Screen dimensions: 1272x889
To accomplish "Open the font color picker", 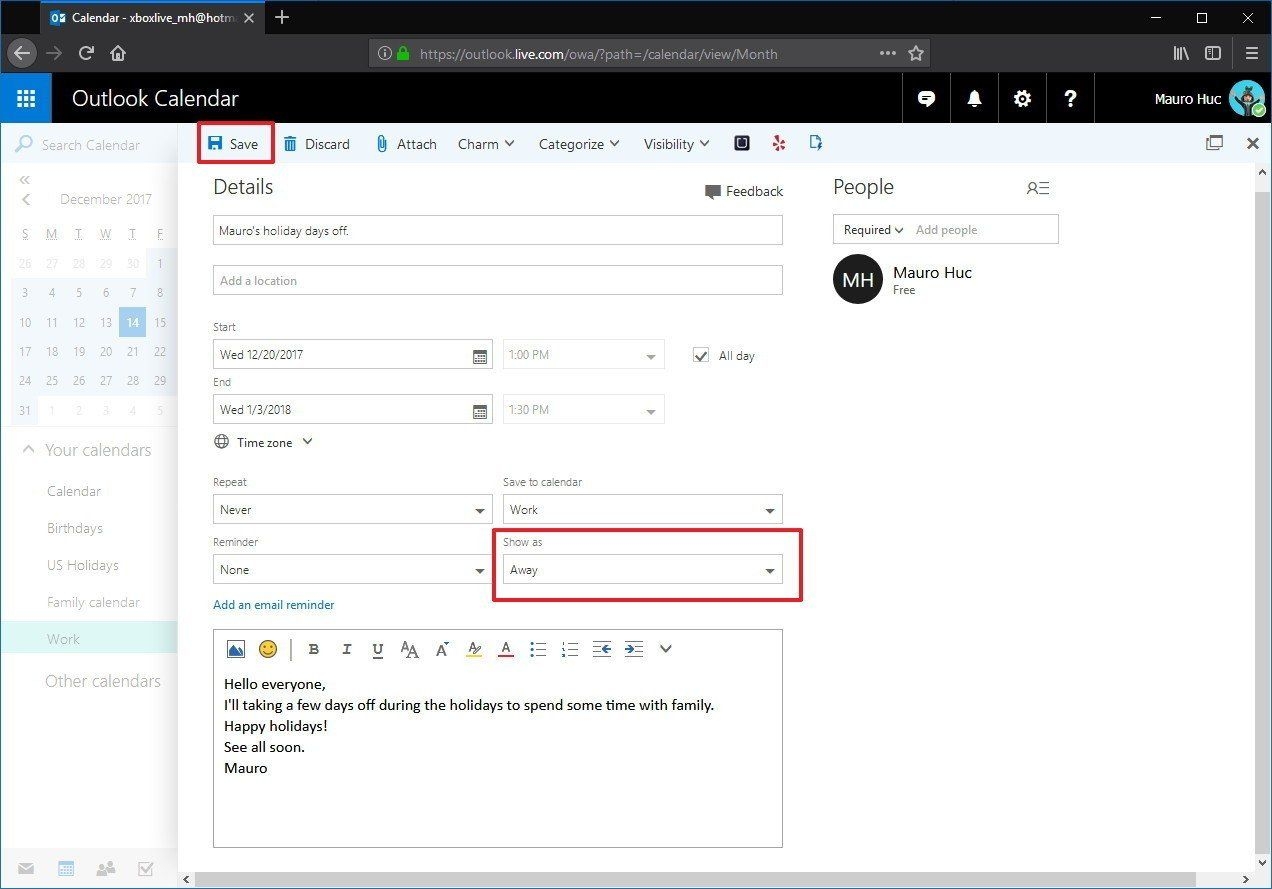I will [506, 649].
